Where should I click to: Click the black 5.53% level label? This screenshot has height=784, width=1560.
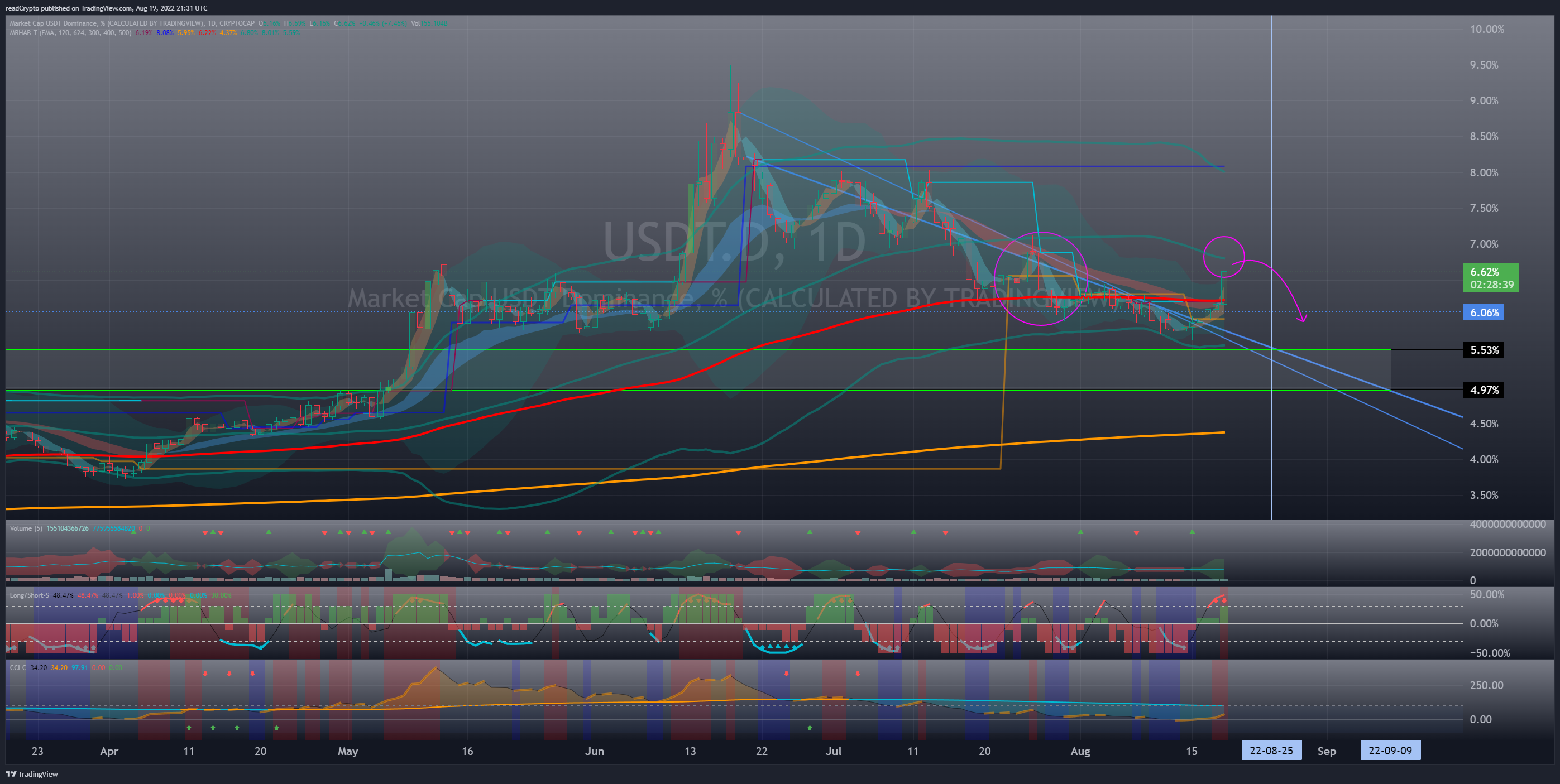point(1483,350)
